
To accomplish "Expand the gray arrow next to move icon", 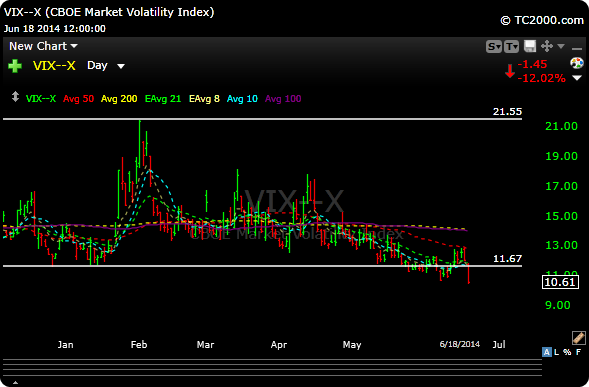I will (x=561, y=46).
